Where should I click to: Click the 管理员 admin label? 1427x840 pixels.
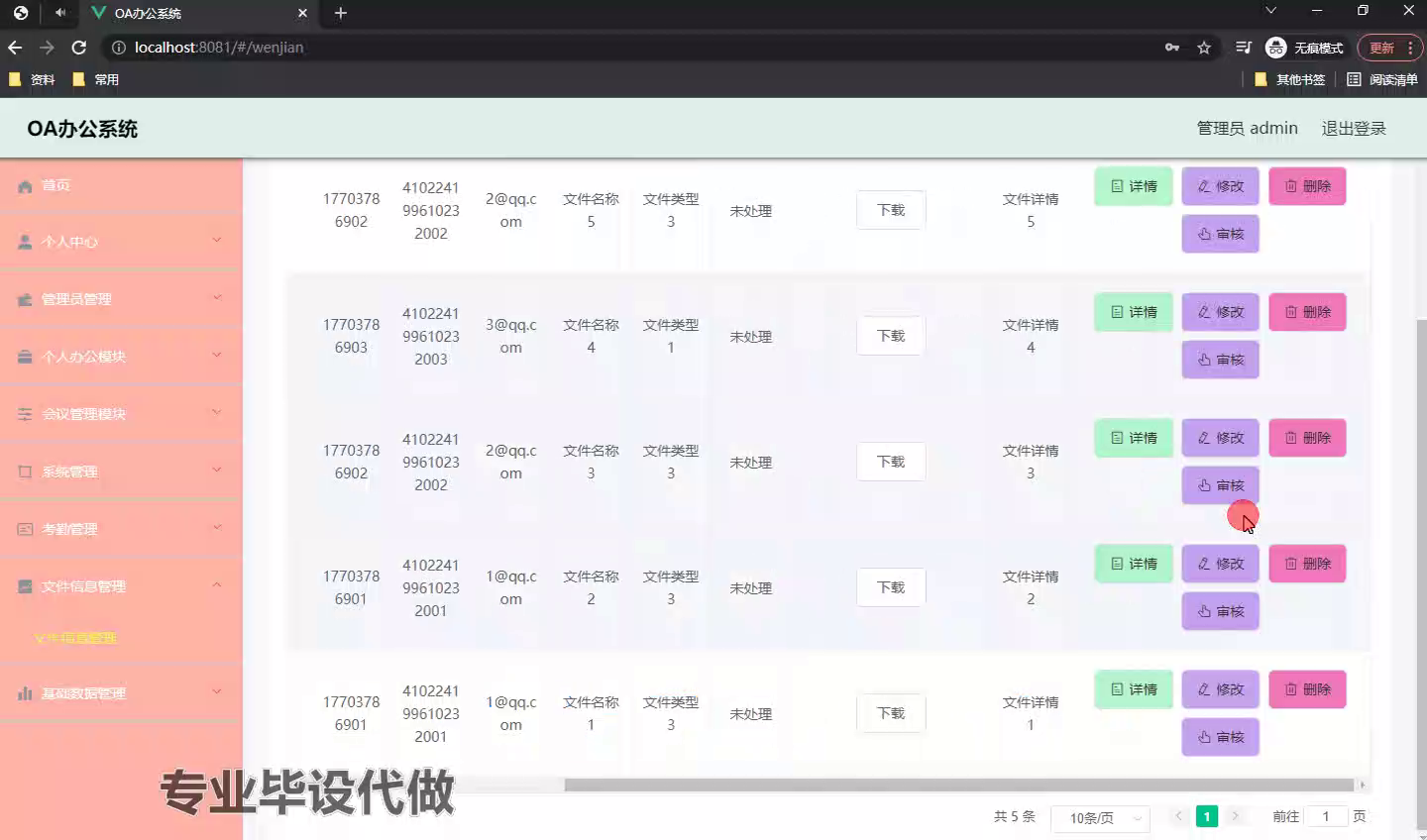[x=1247, y=129]
